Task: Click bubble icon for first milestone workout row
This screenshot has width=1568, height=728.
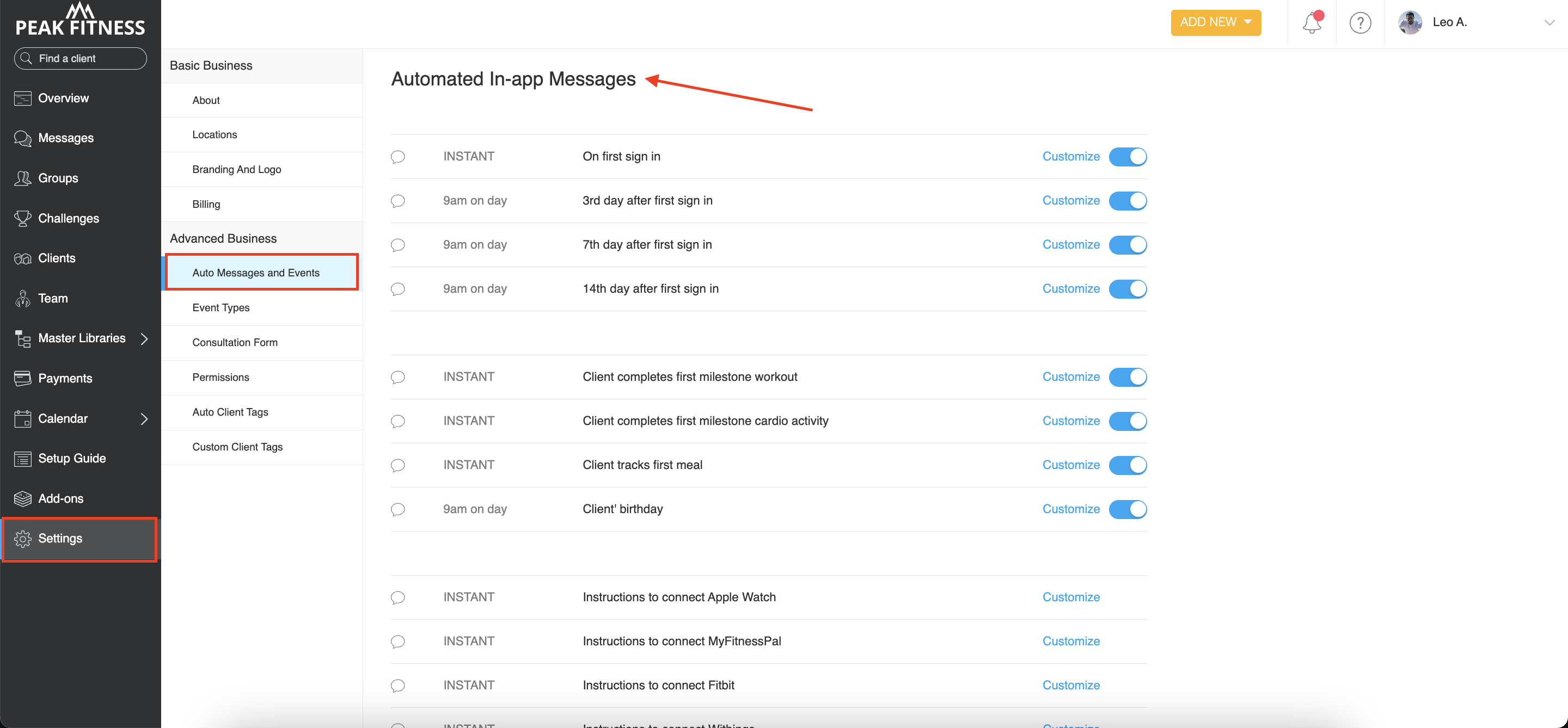Action: coord(397,377)
